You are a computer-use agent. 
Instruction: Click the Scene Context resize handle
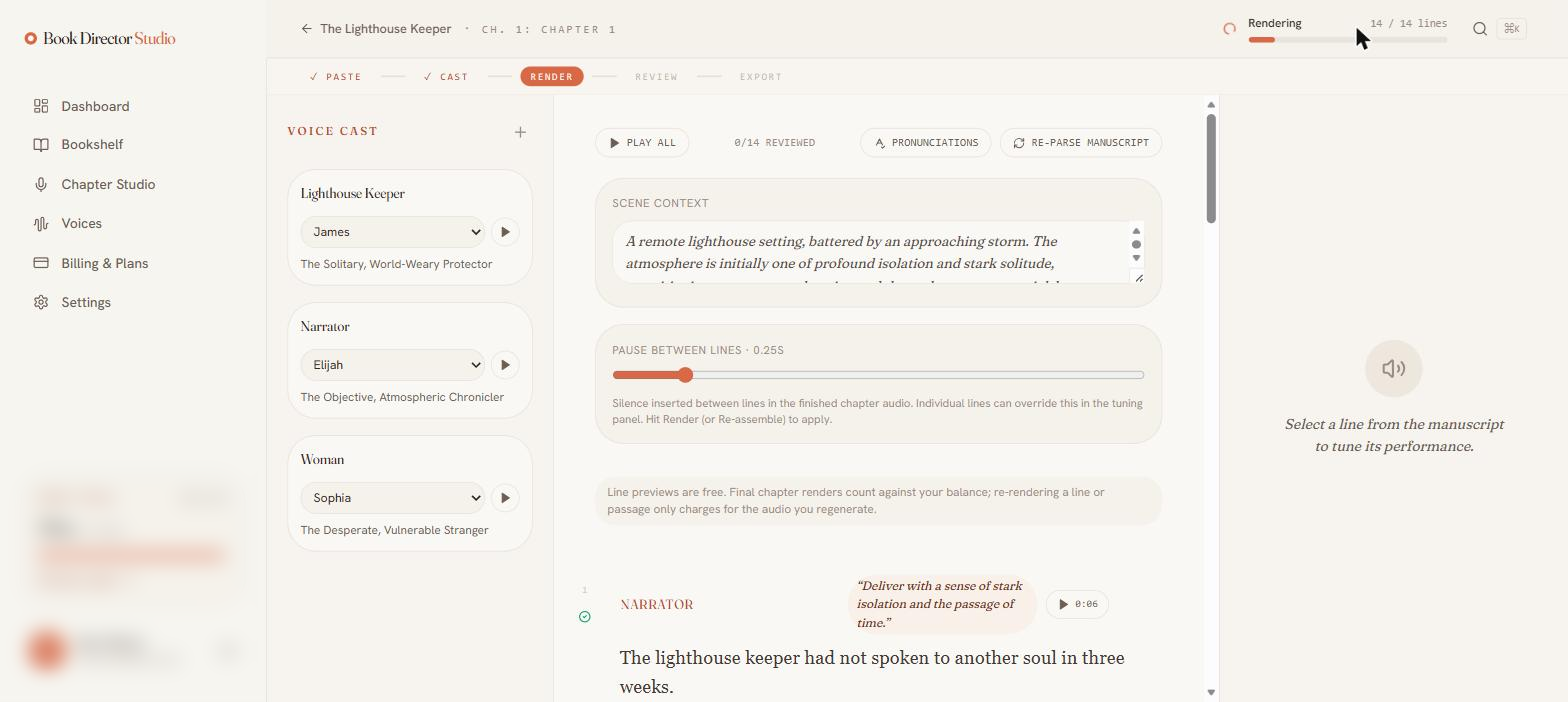(1138, 277)
